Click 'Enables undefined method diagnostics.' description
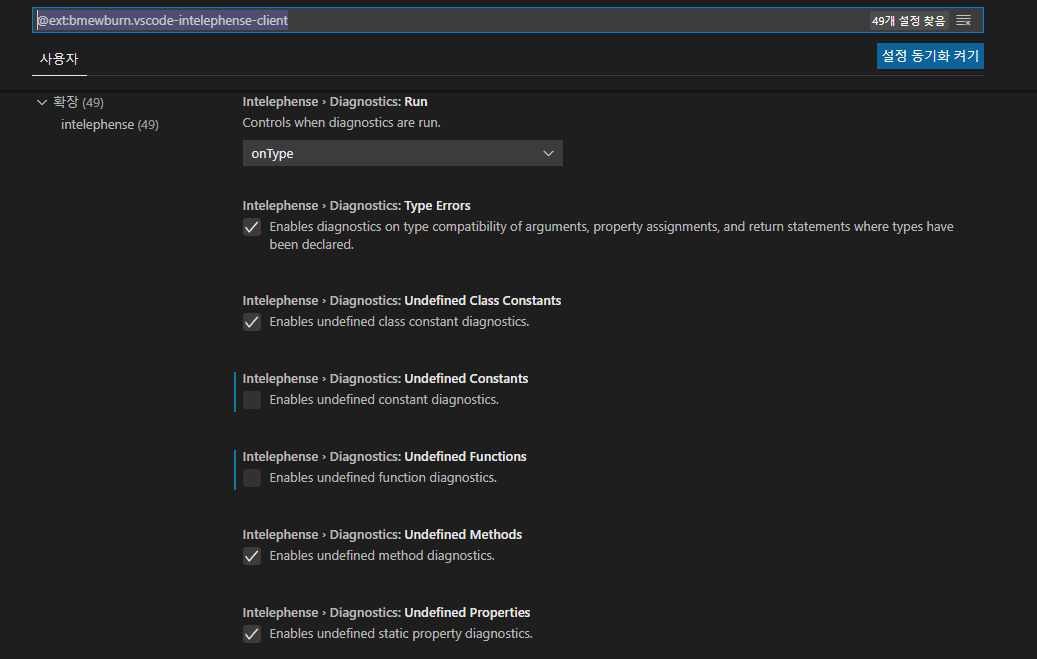1037x659 pixels. (x=382, y=556)
